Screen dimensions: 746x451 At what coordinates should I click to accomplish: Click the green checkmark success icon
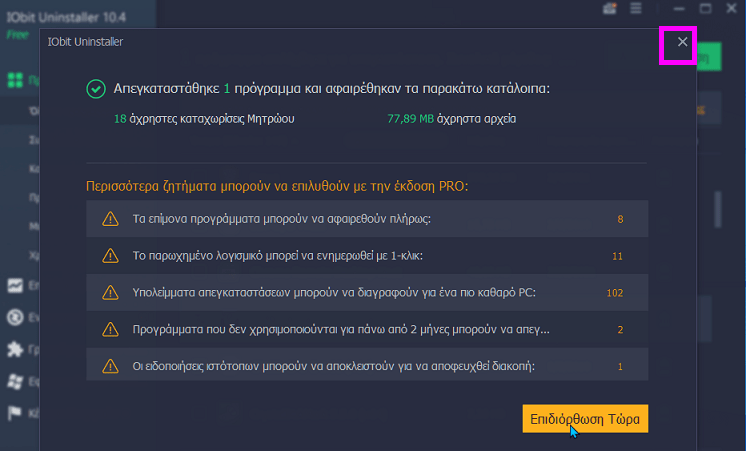point(96,89)
